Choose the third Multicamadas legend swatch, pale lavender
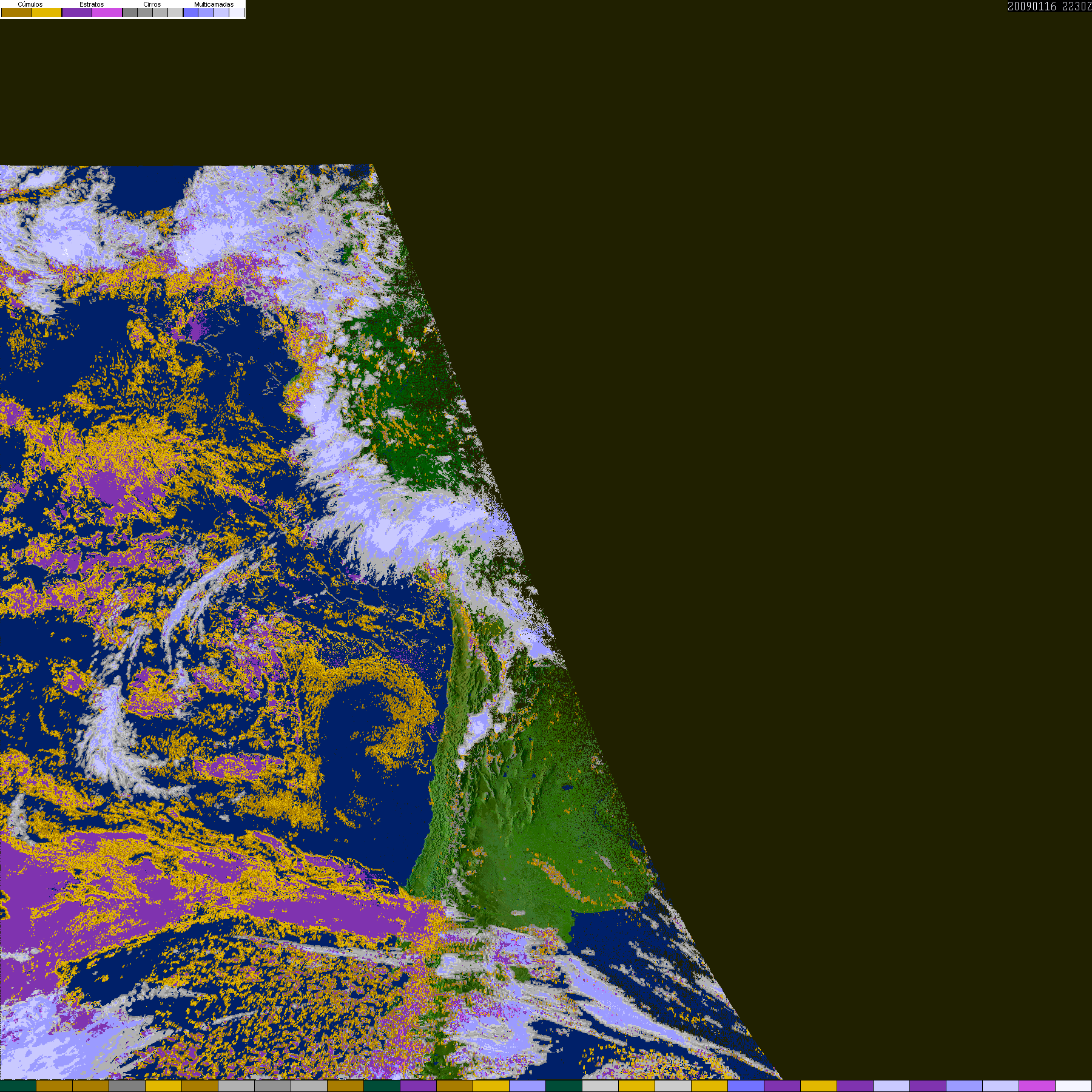Viewport: 1092px width, 1092px height. [221, 13]
